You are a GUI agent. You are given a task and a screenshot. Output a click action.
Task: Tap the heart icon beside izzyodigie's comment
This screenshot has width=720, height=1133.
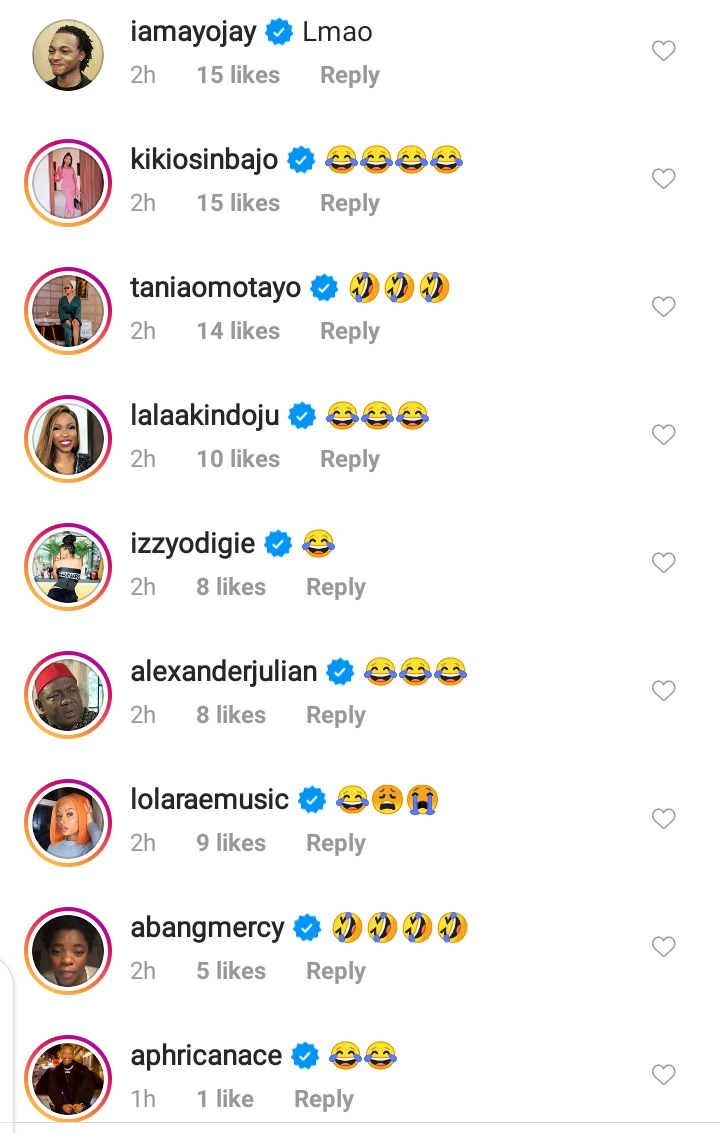pyautogui.click(x=664, y=563)
